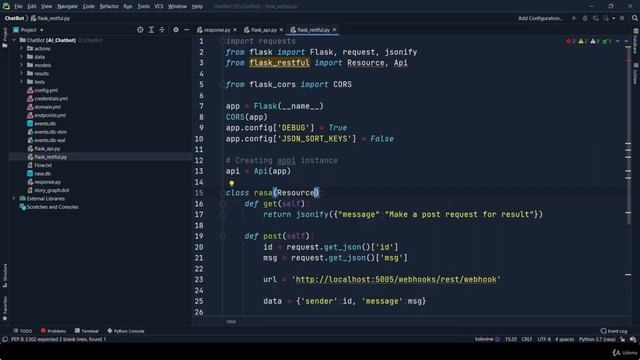
Task: Click the Collapse All icon in Project panel
Action: 162,30
